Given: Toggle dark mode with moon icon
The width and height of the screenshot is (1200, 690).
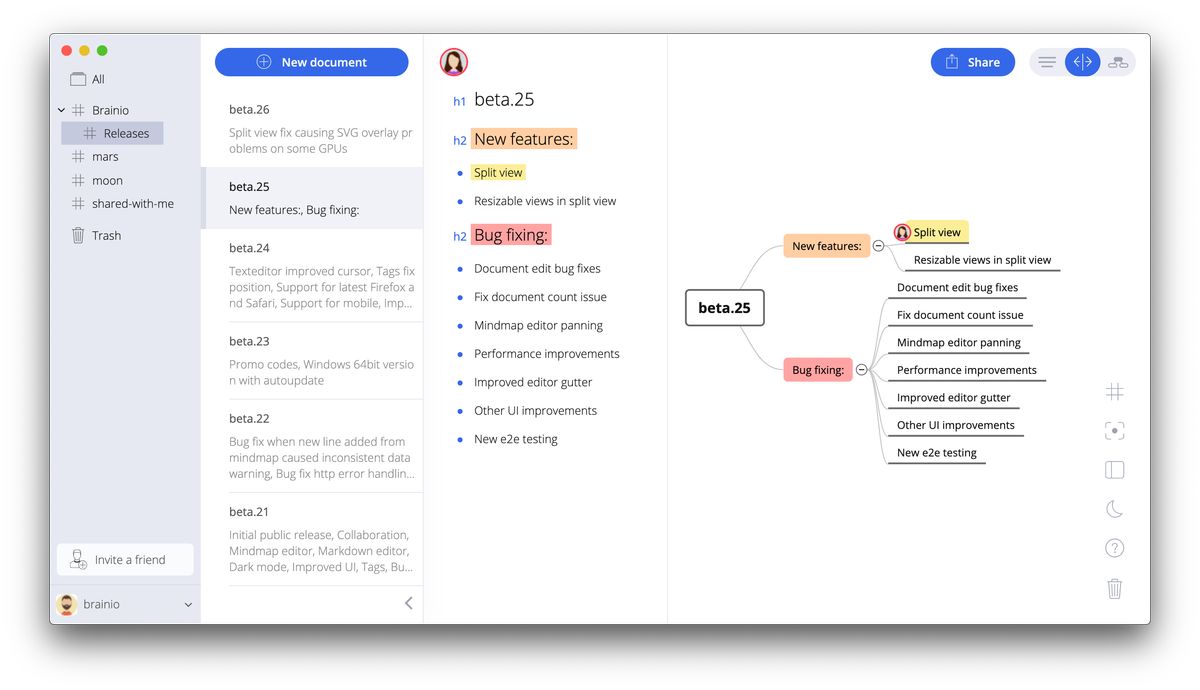Looking at the screenshot, I should tap(1114, 509).
